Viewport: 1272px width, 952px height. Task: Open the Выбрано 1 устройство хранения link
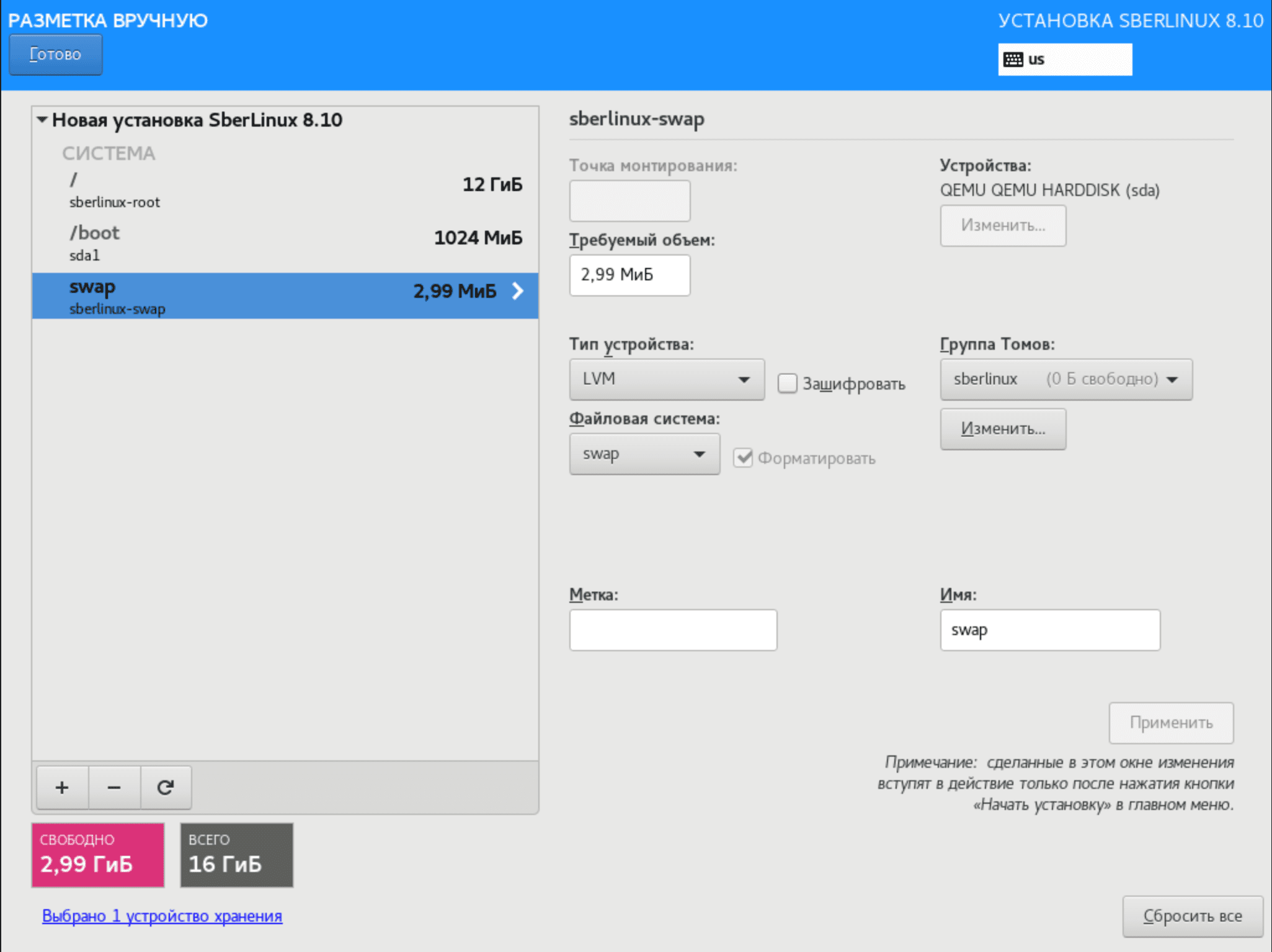point(162,916)
